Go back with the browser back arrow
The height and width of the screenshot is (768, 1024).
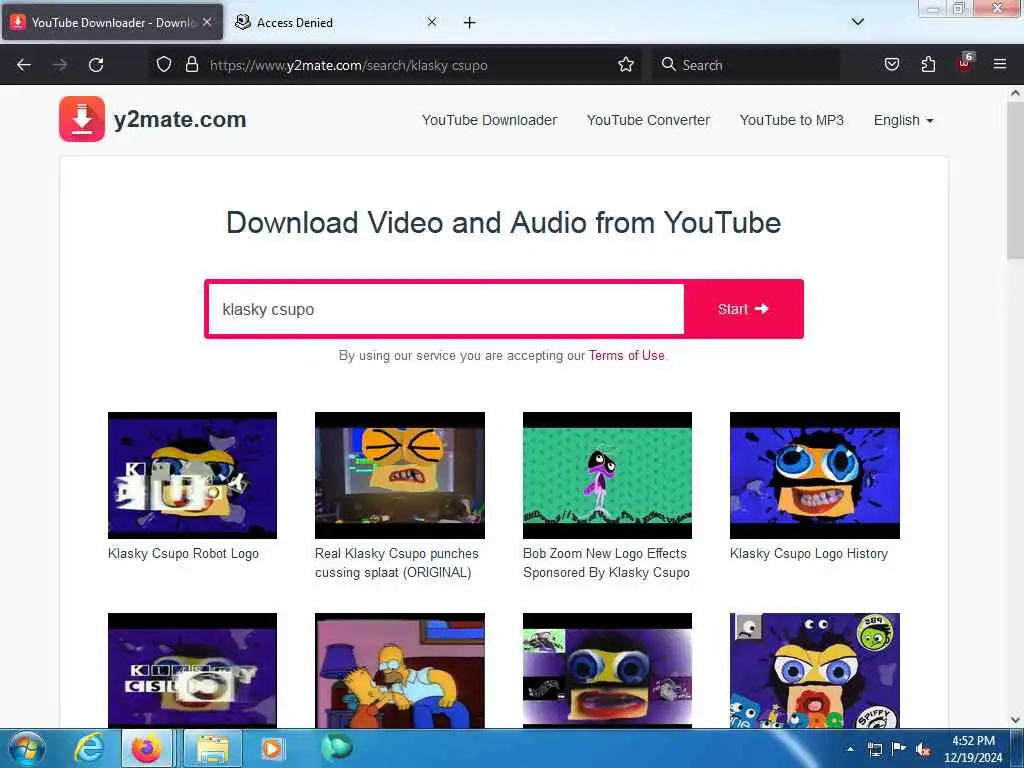[x=24, y=65]
